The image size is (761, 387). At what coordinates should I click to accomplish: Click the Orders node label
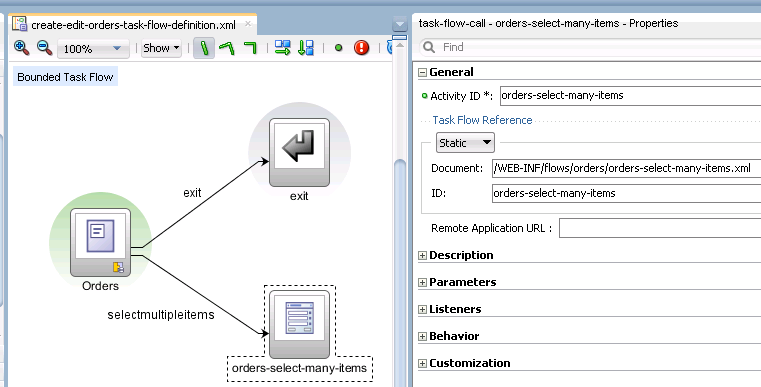[100, 286]
